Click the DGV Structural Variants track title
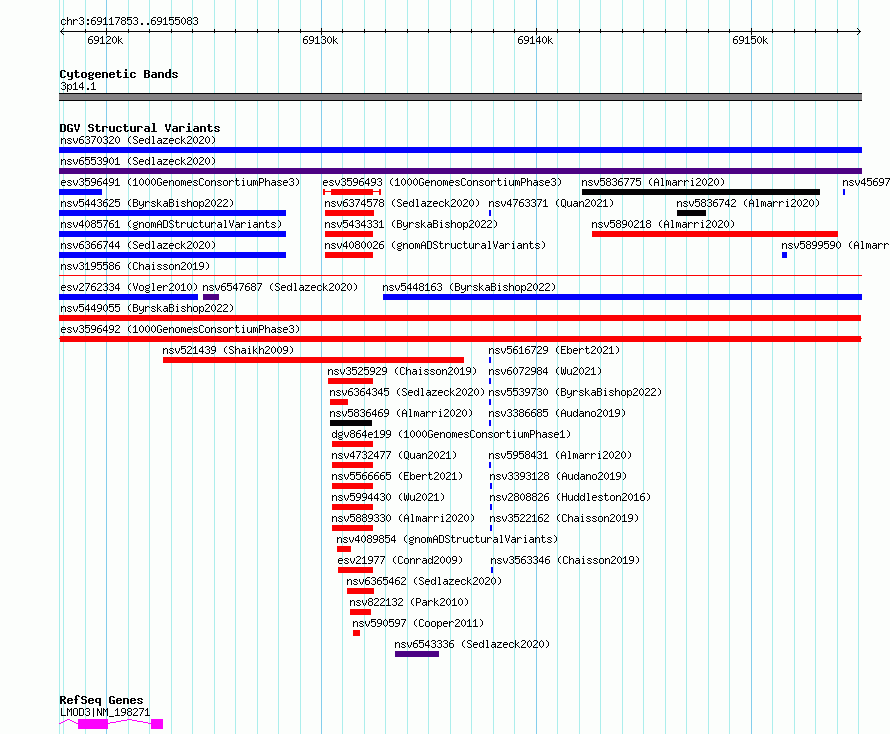The width and height of the screenshot is (890, 734). pos(140,128)
